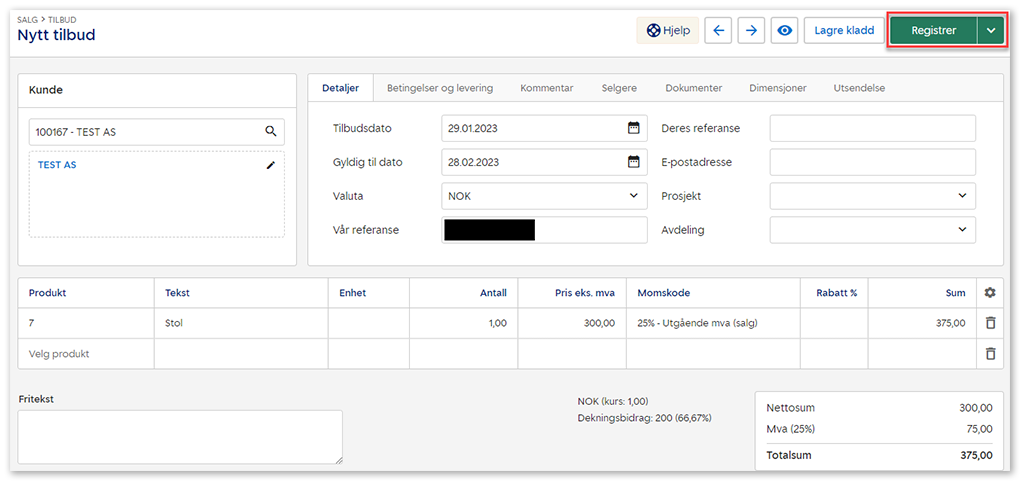Toggle preview with the eye button
Screen dimensions: 1020x481
click(x=785, y=31)
